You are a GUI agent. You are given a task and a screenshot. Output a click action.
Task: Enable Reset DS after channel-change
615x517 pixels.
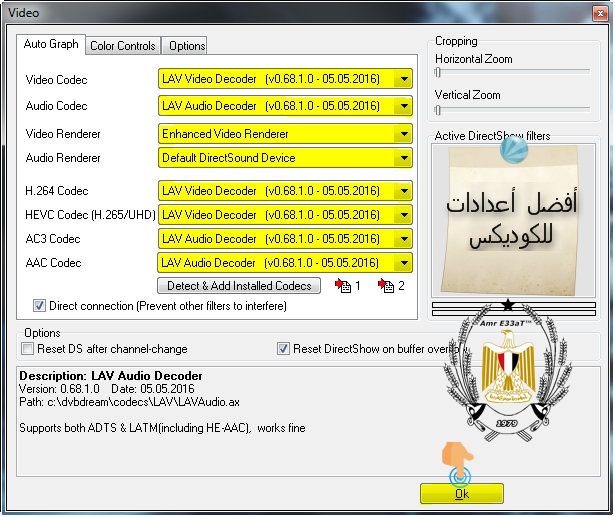[27, 348]
